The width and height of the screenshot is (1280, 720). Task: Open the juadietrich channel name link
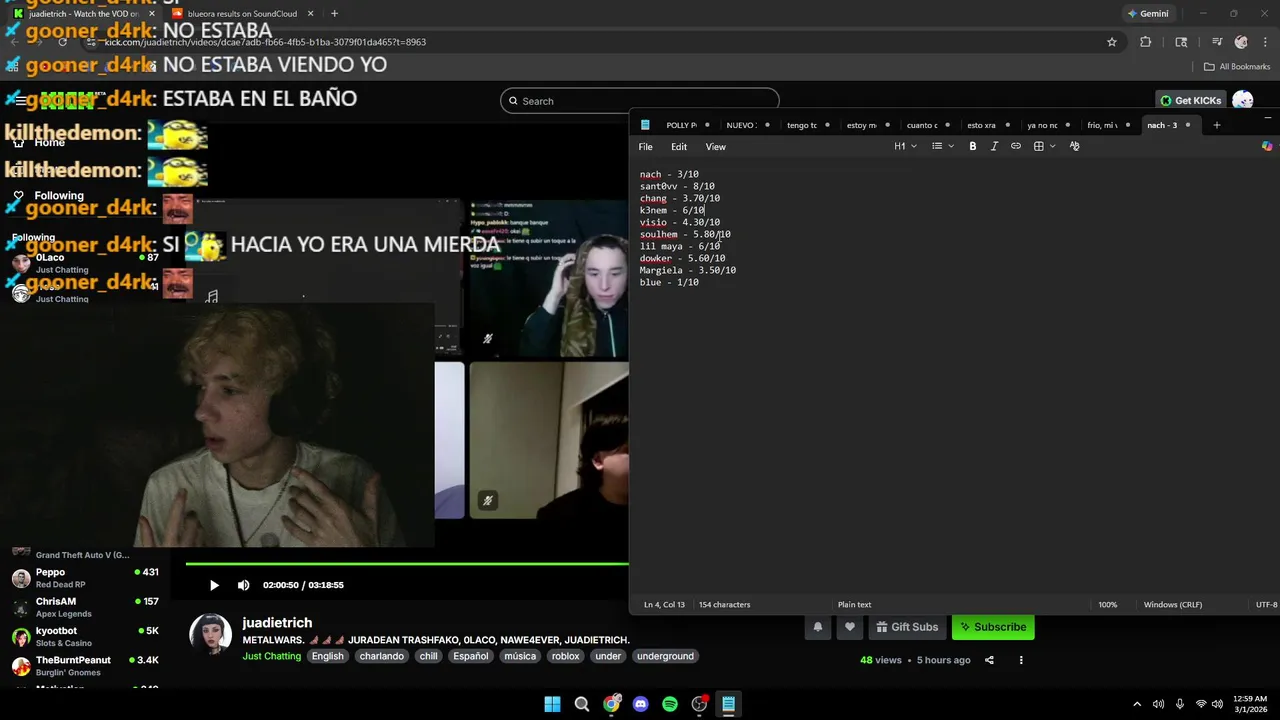(277, 622)
